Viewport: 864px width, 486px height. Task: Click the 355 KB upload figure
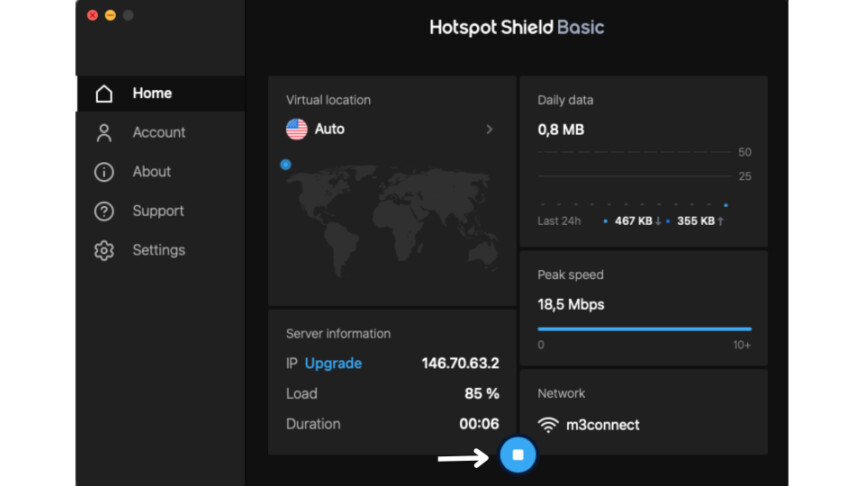tap(696, 221)
